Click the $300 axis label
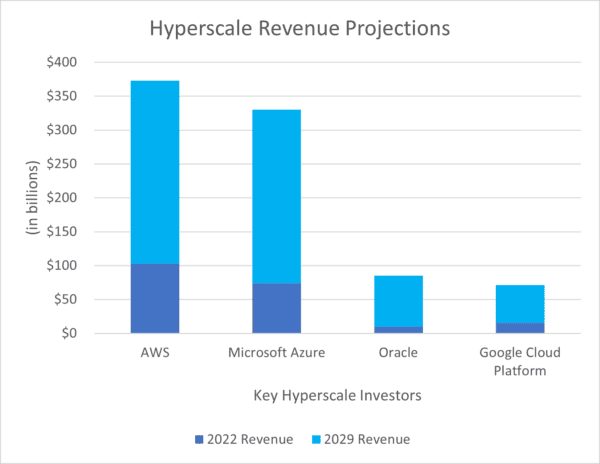This screenshot has width=600, height=464. coord(62,130)
